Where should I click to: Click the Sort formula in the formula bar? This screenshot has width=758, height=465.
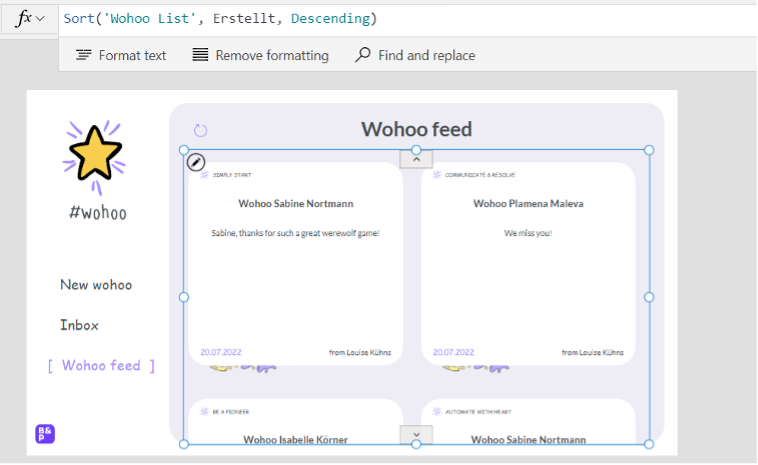220,18
